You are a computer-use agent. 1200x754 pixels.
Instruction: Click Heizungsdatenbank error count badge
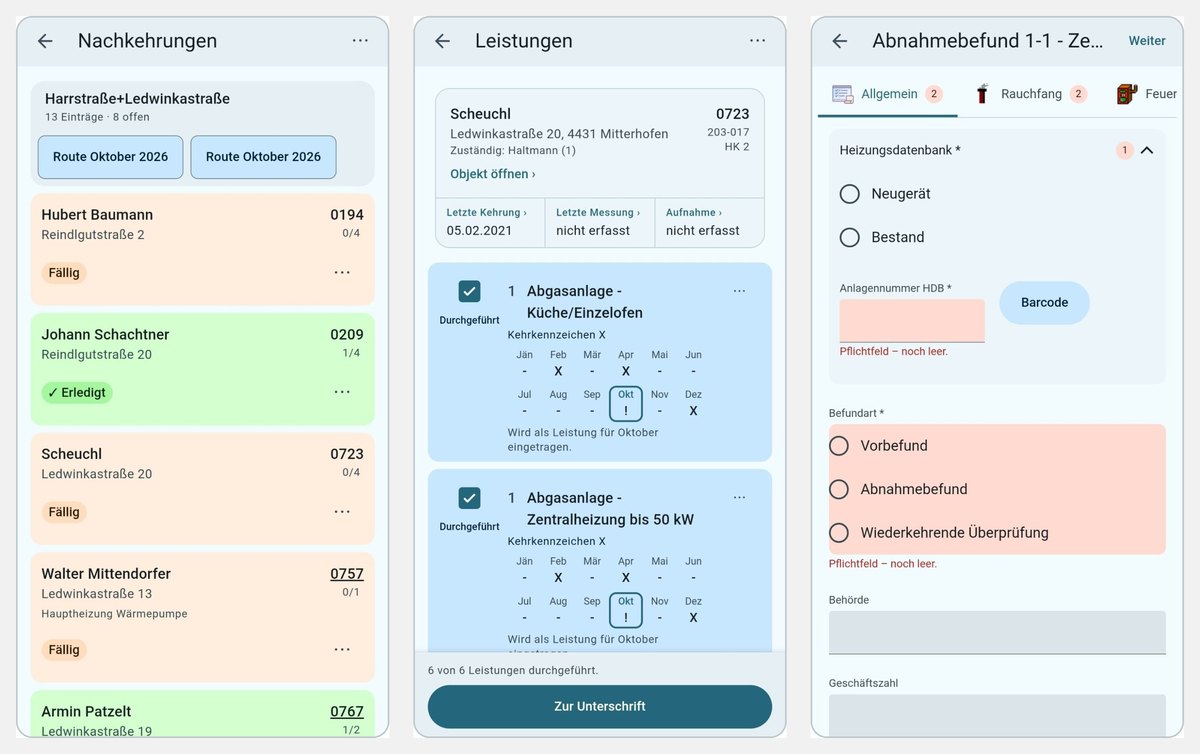click(1124, 150)
